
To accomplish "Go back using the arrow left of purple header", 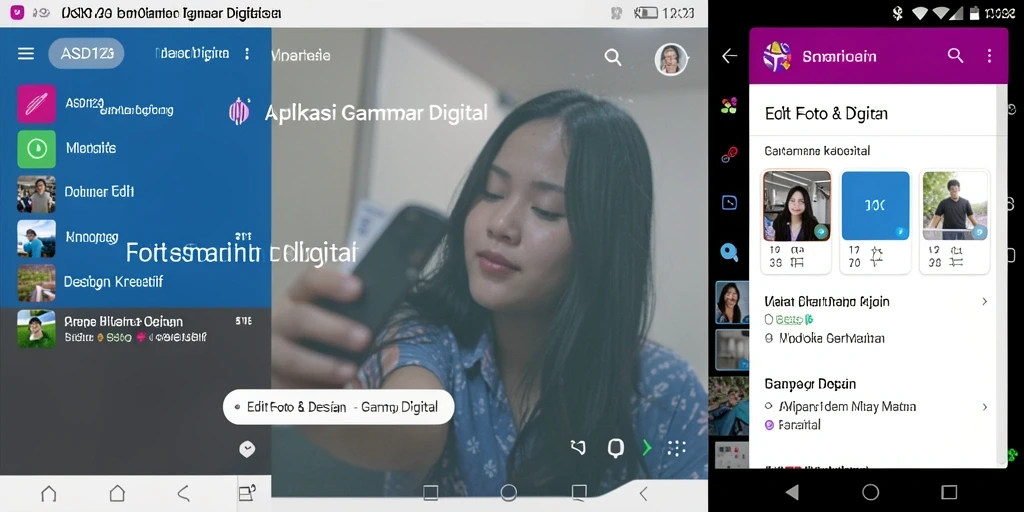I will tap(729, 56).
